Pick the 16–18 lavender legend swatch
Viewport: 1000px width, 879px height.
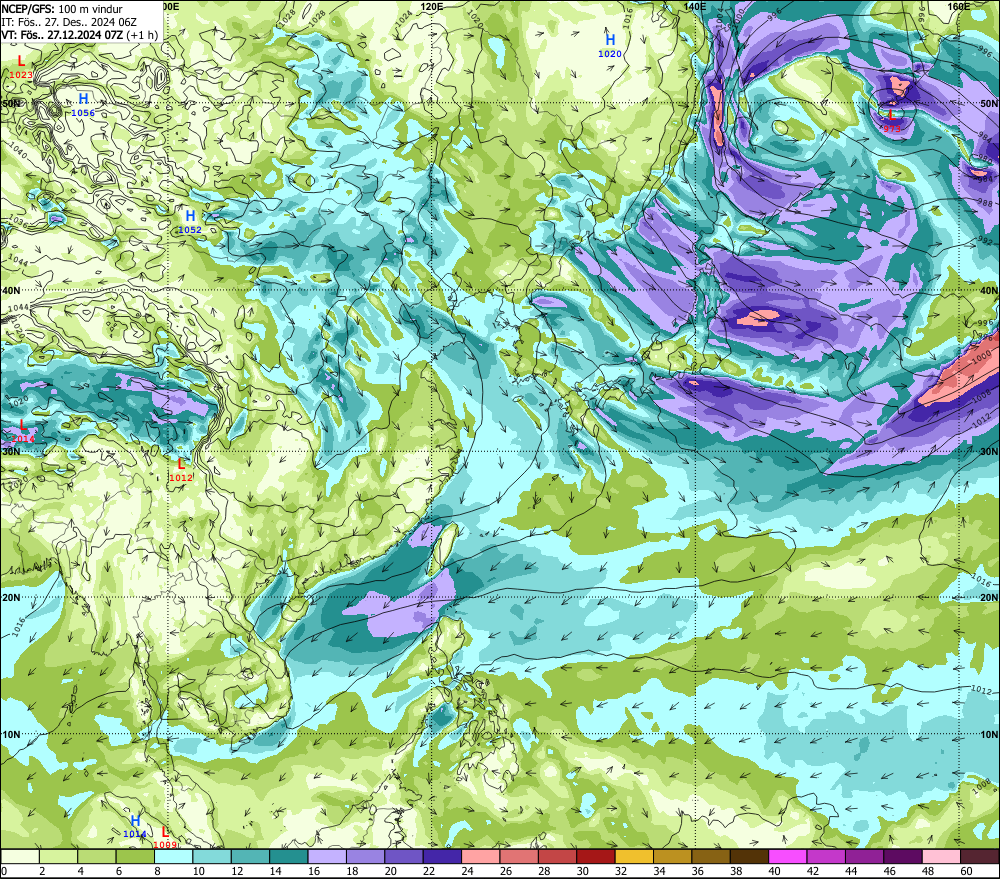coord(327,857)
